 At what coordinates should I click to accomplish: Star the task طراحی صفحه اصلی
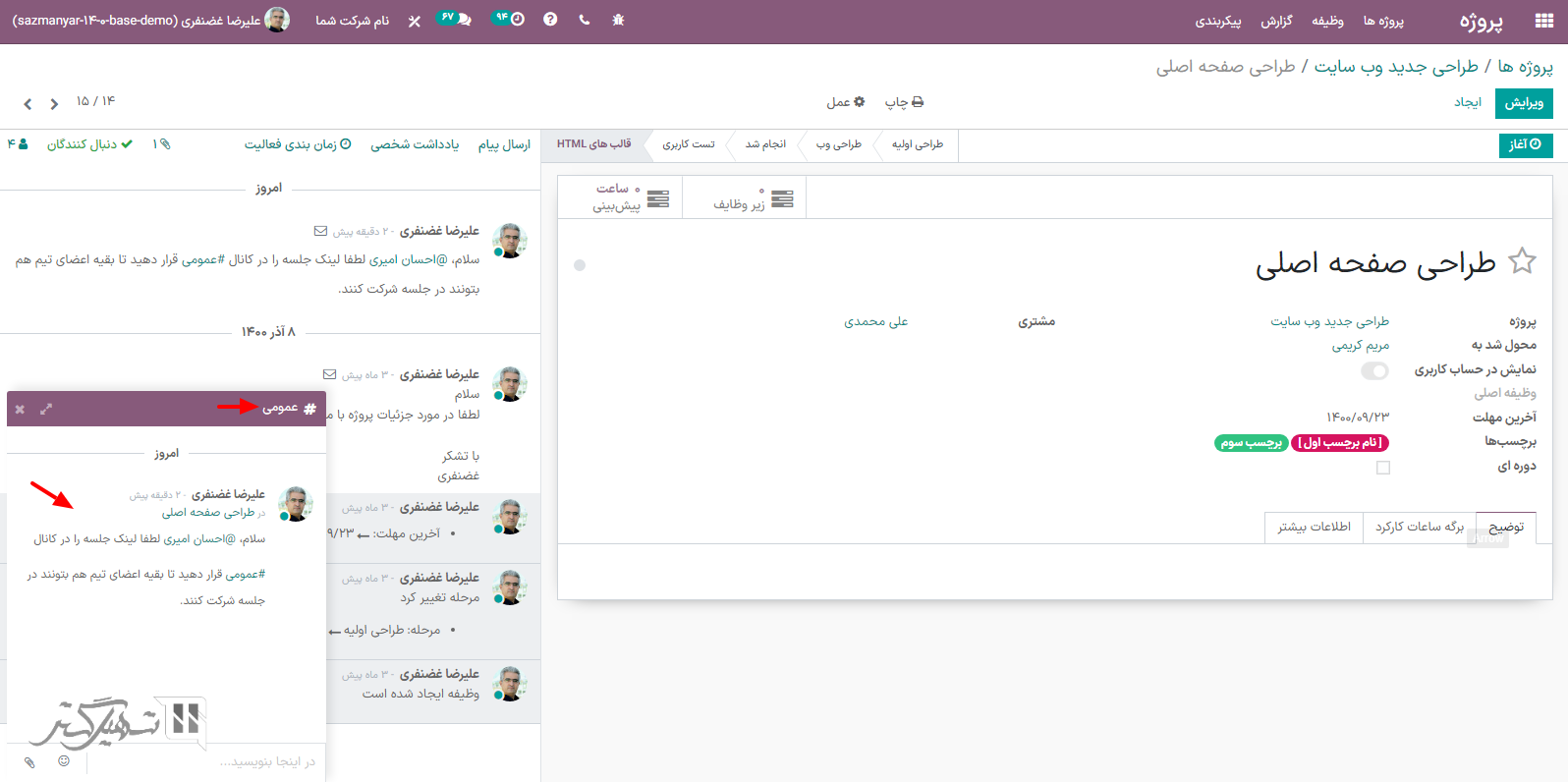pos(1522,261)
